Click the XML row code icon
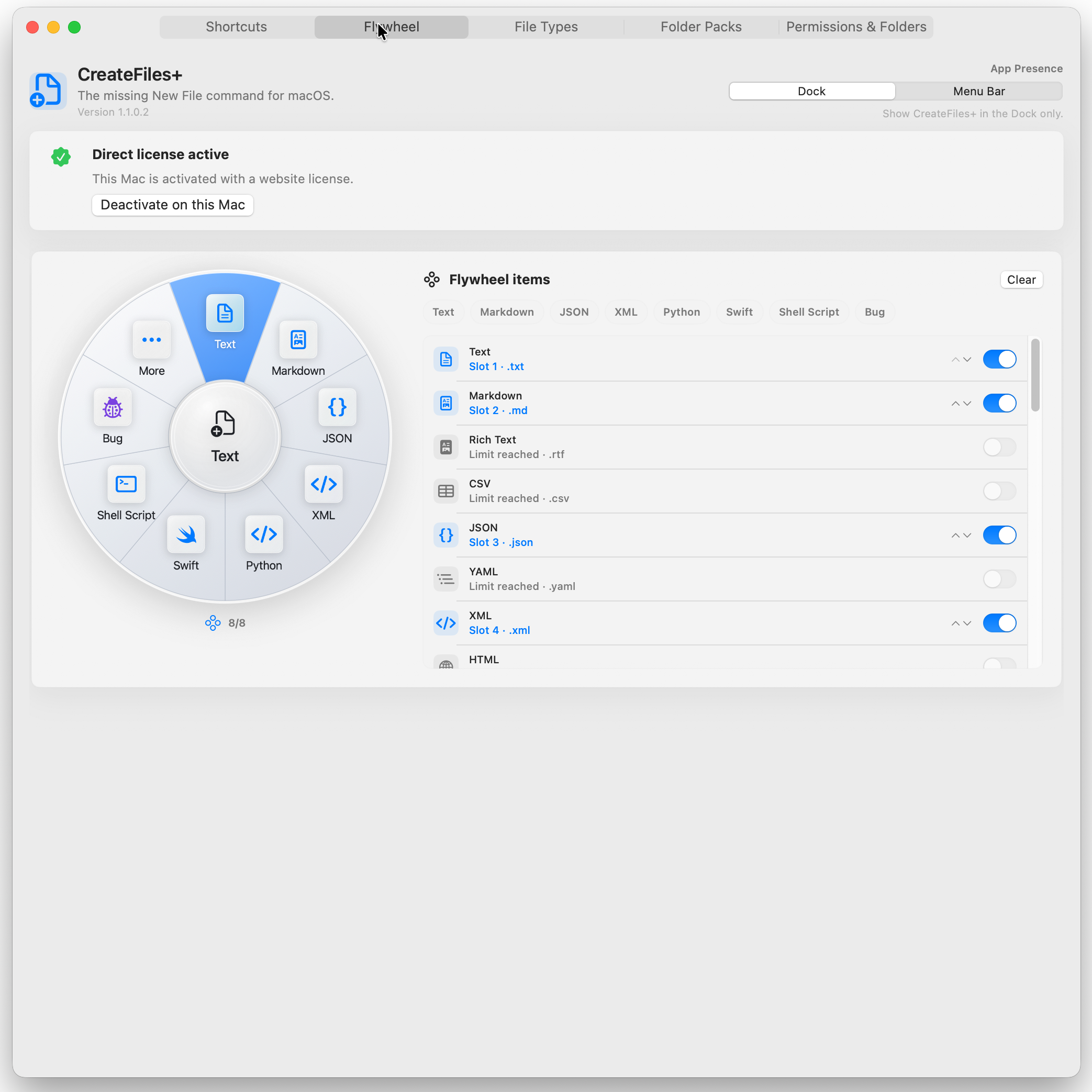Screen dimensions: 1092x1092 (x=446, y=623)
